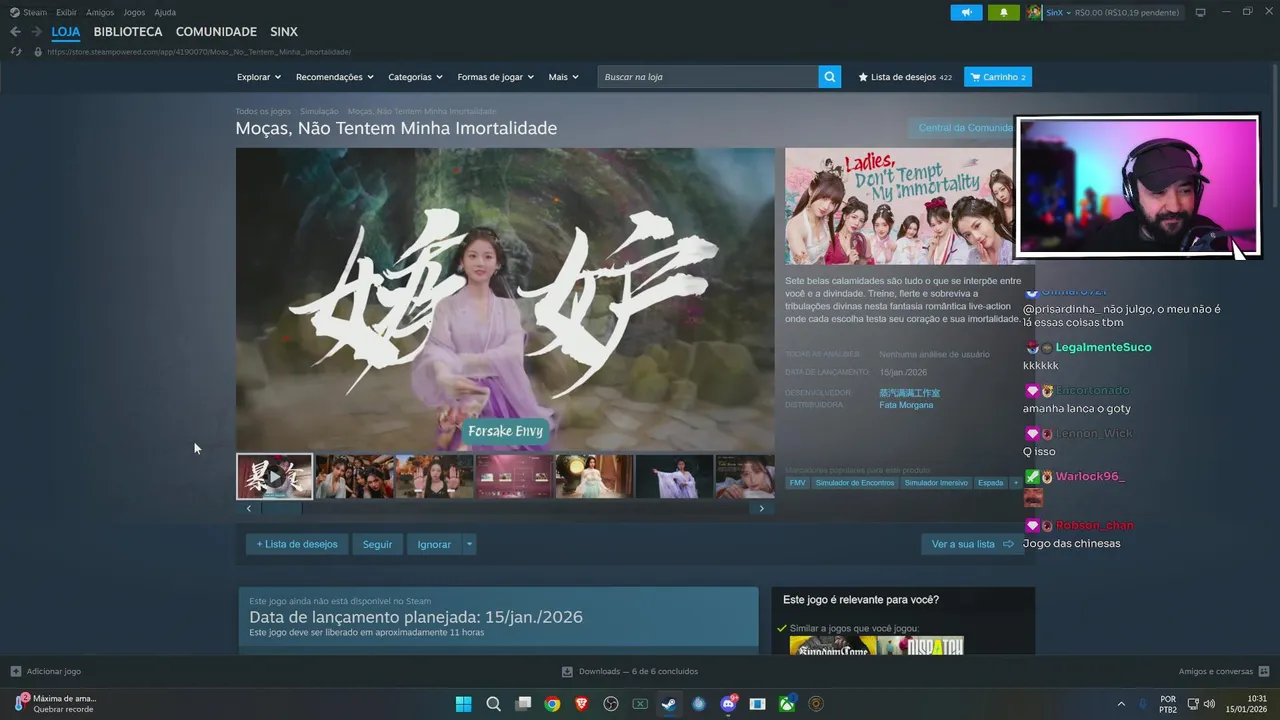
Task: Switch to the SINX profile tab
Action: coord(284,32)
